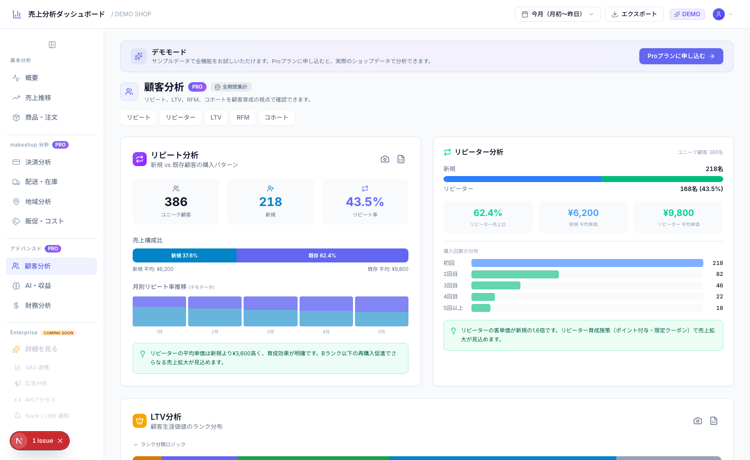Click the ¥9,800 リピーター平均単価 card

[678, 217]
